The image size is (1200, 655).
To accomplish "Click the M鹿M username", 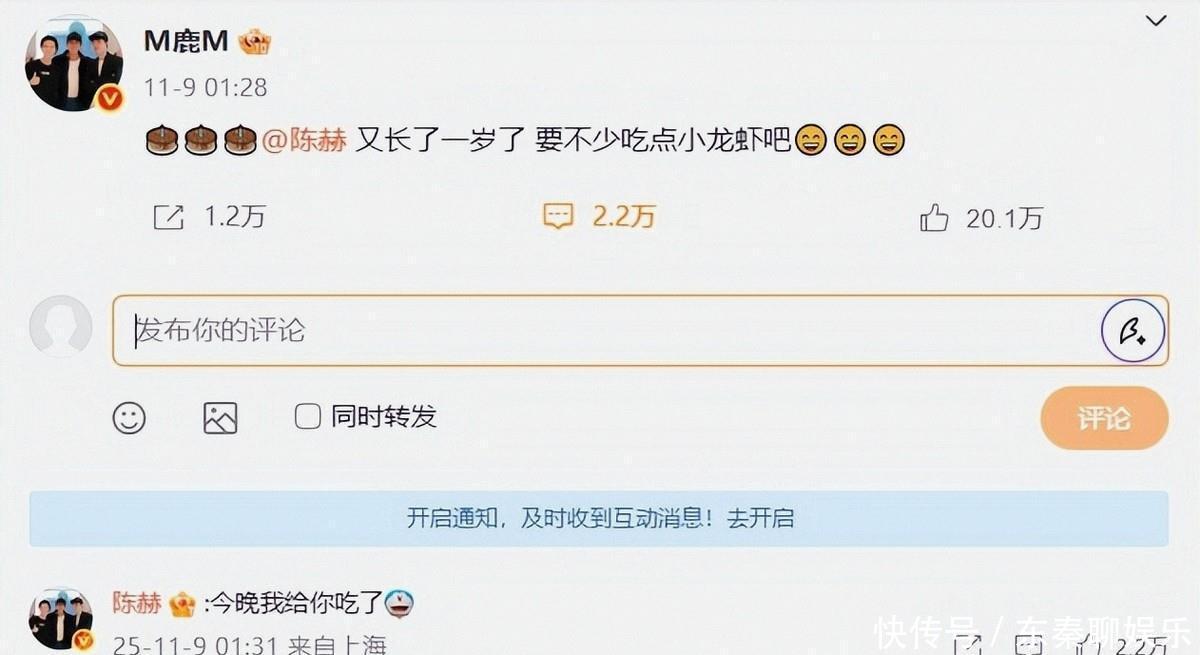I will pos(186,40).
